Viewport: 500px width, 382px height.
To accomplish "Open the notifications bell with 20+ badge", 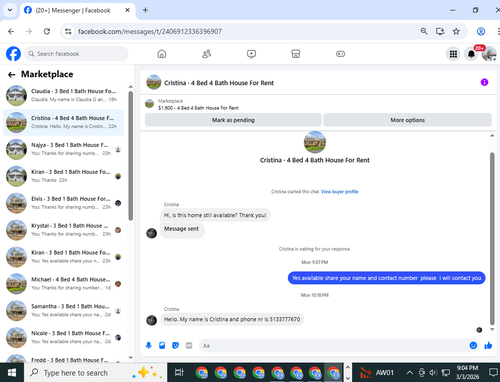I will pyautogui.click(x=471, y=54).
